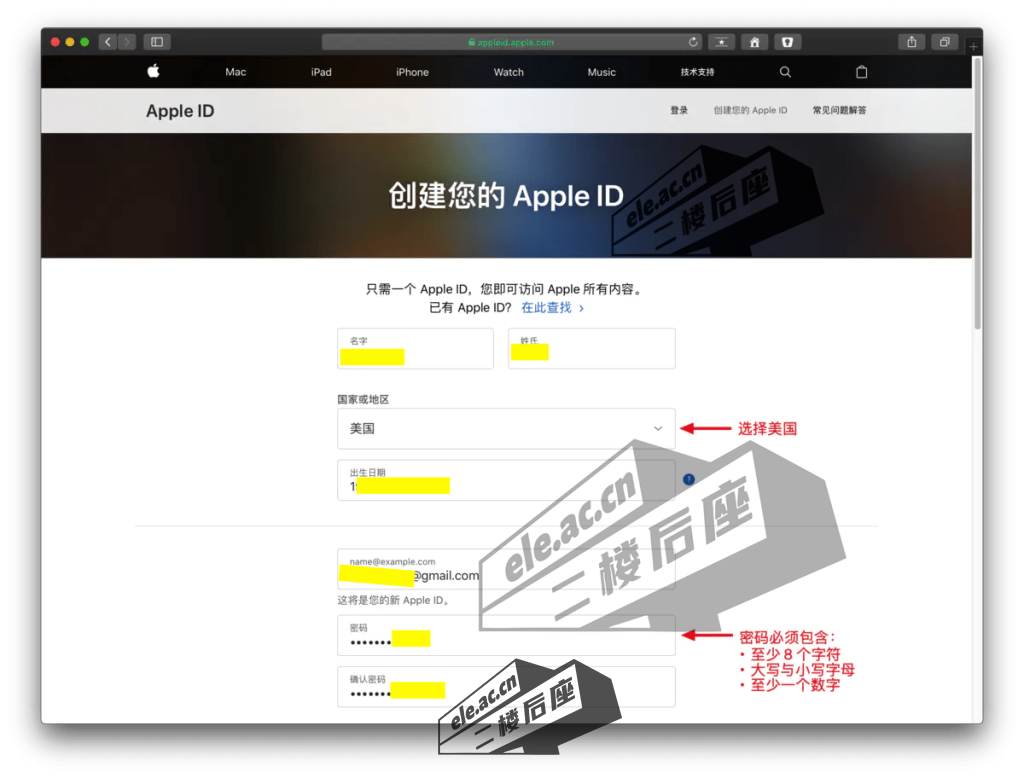Reload the page with the refresh icon
This screenshot has height=778, width=1024.
[x=693, y=42]
